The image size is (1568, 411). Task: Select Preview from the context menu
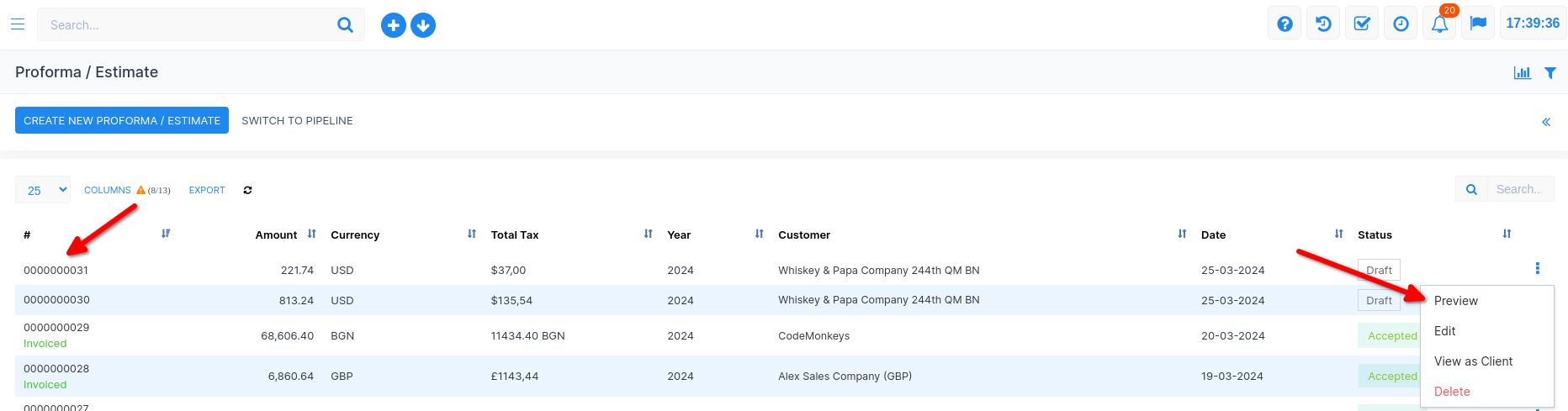tap(1455, 301)
